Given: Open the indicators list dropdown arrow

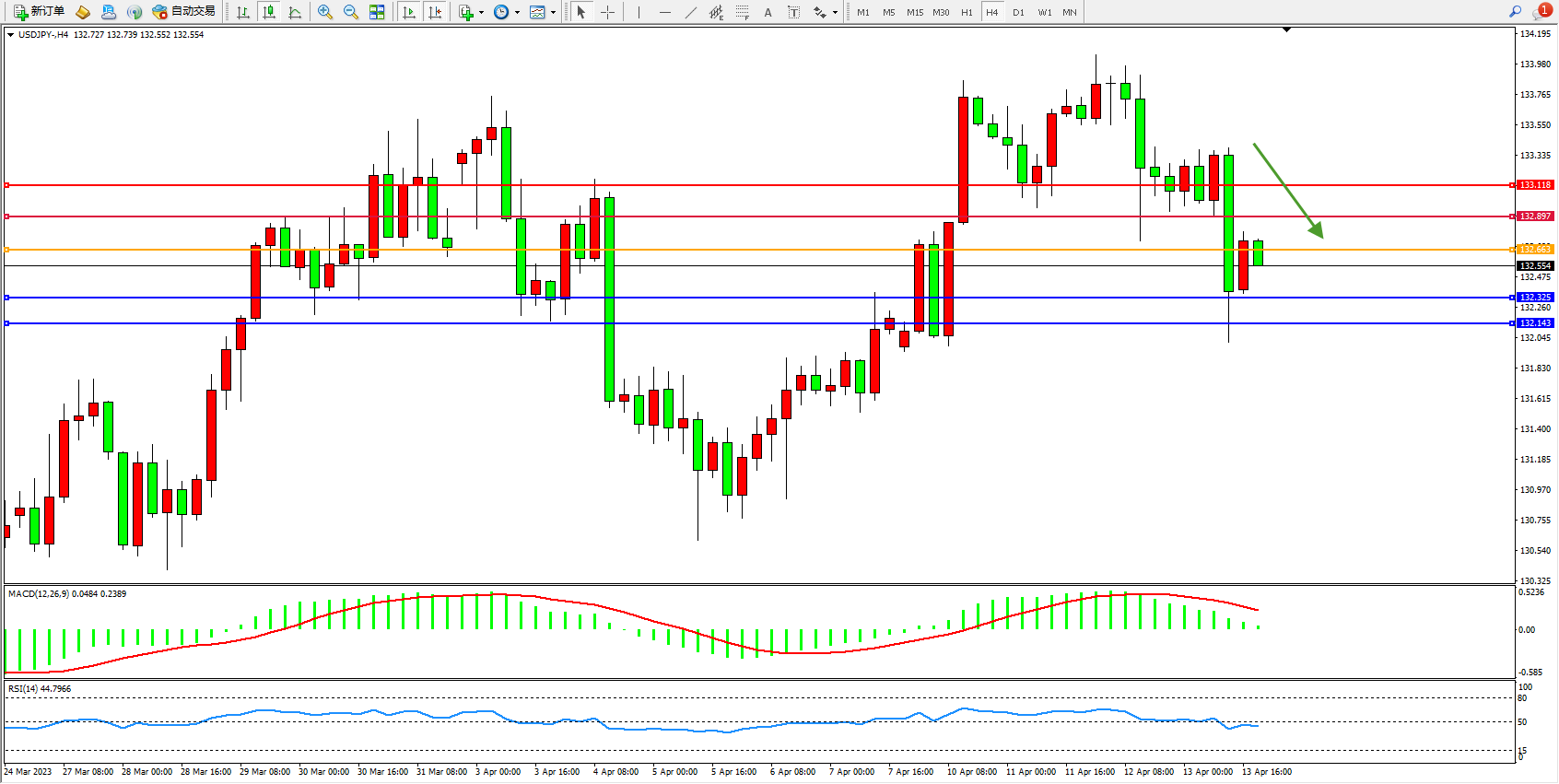Looking at the screenshot, I should [481, 13].
